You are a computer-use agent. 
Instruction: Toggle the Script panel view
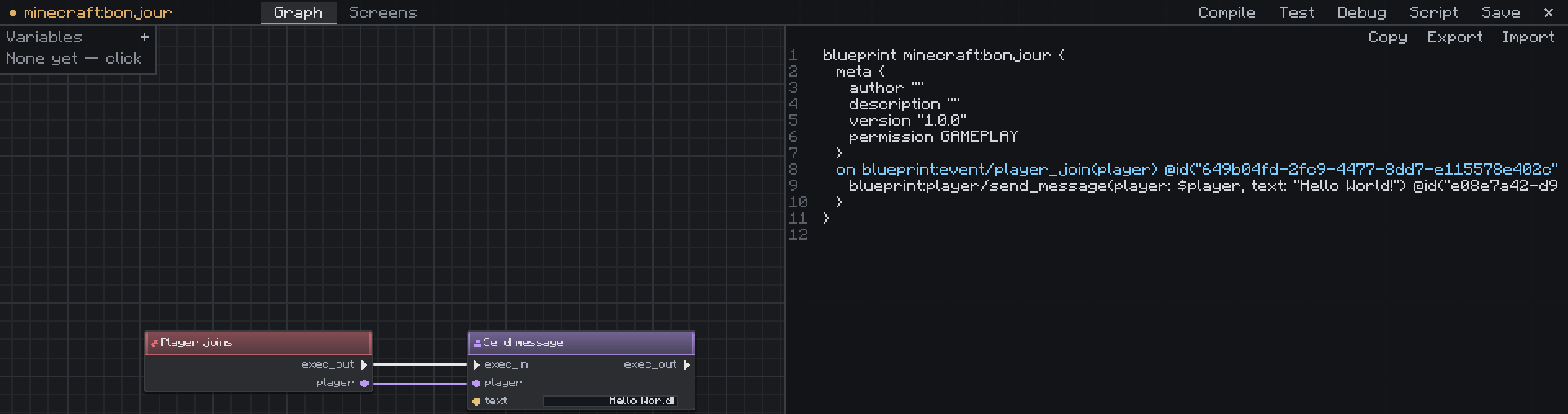(1433, 12)
